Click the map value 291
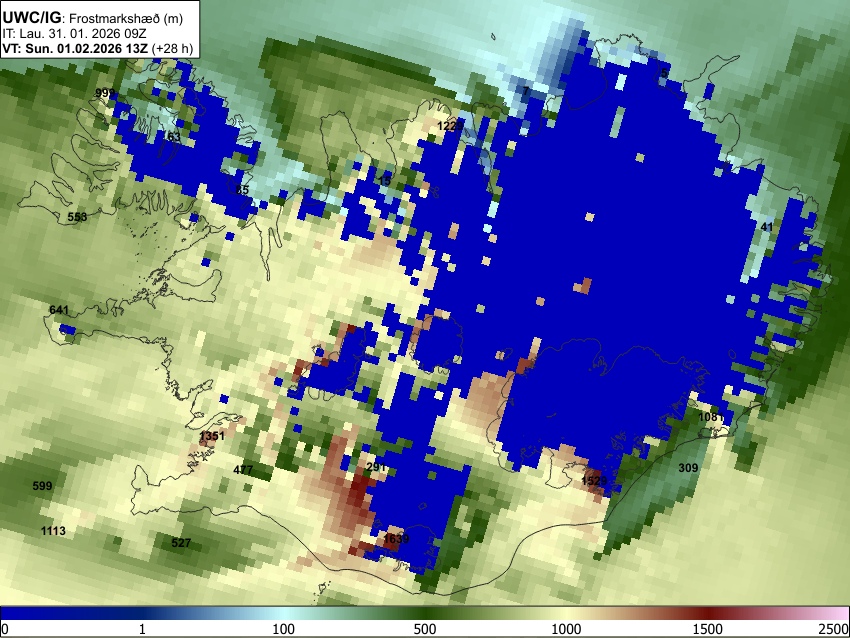Image resolution: width=850 pixels, height=638 pixels. (x=376, y=467)
